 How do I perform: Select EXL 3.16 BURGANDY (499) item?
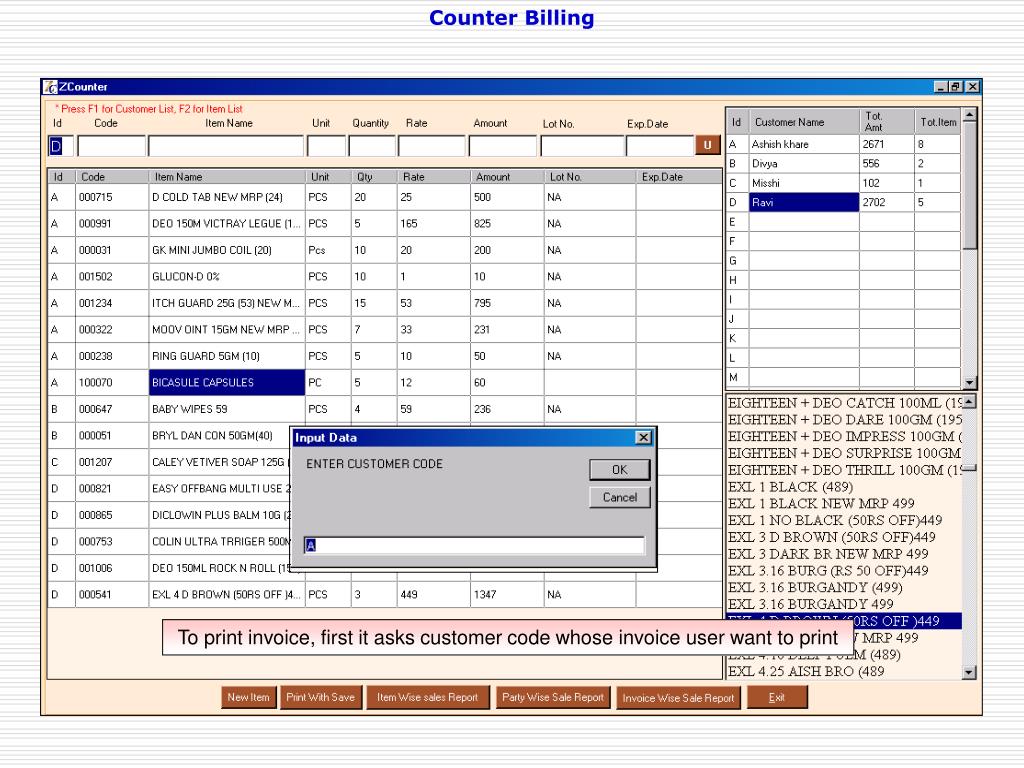pos(844,588)
